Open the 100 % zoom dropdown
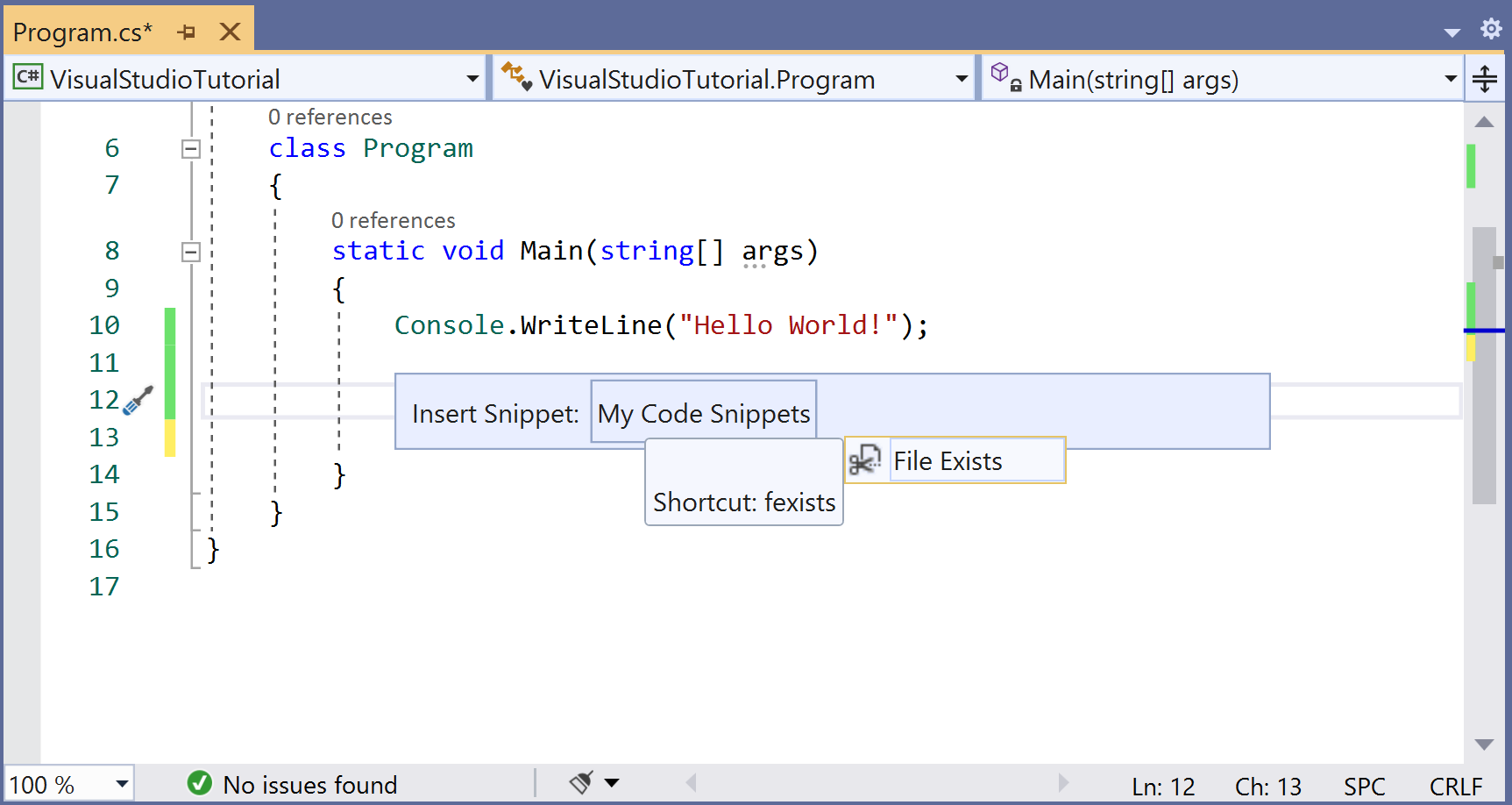This screenshot has width=1512, height=805. 122,784
